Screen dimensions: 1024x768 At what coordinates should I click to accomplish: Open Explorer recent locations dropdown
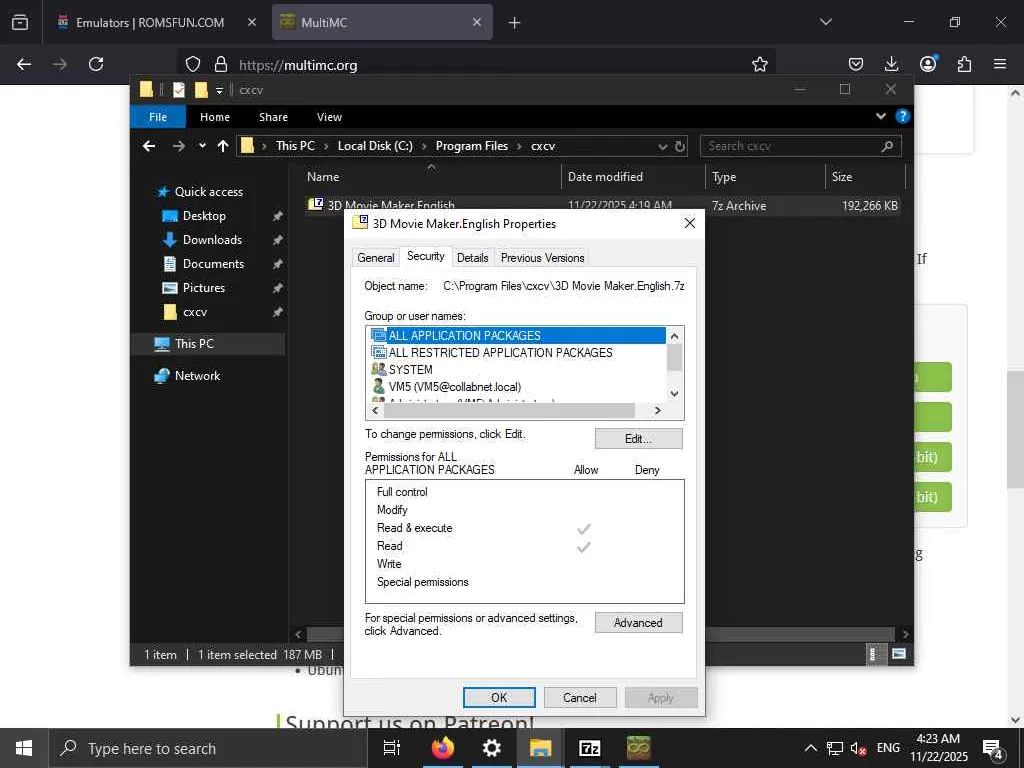[x=202, y=146]
